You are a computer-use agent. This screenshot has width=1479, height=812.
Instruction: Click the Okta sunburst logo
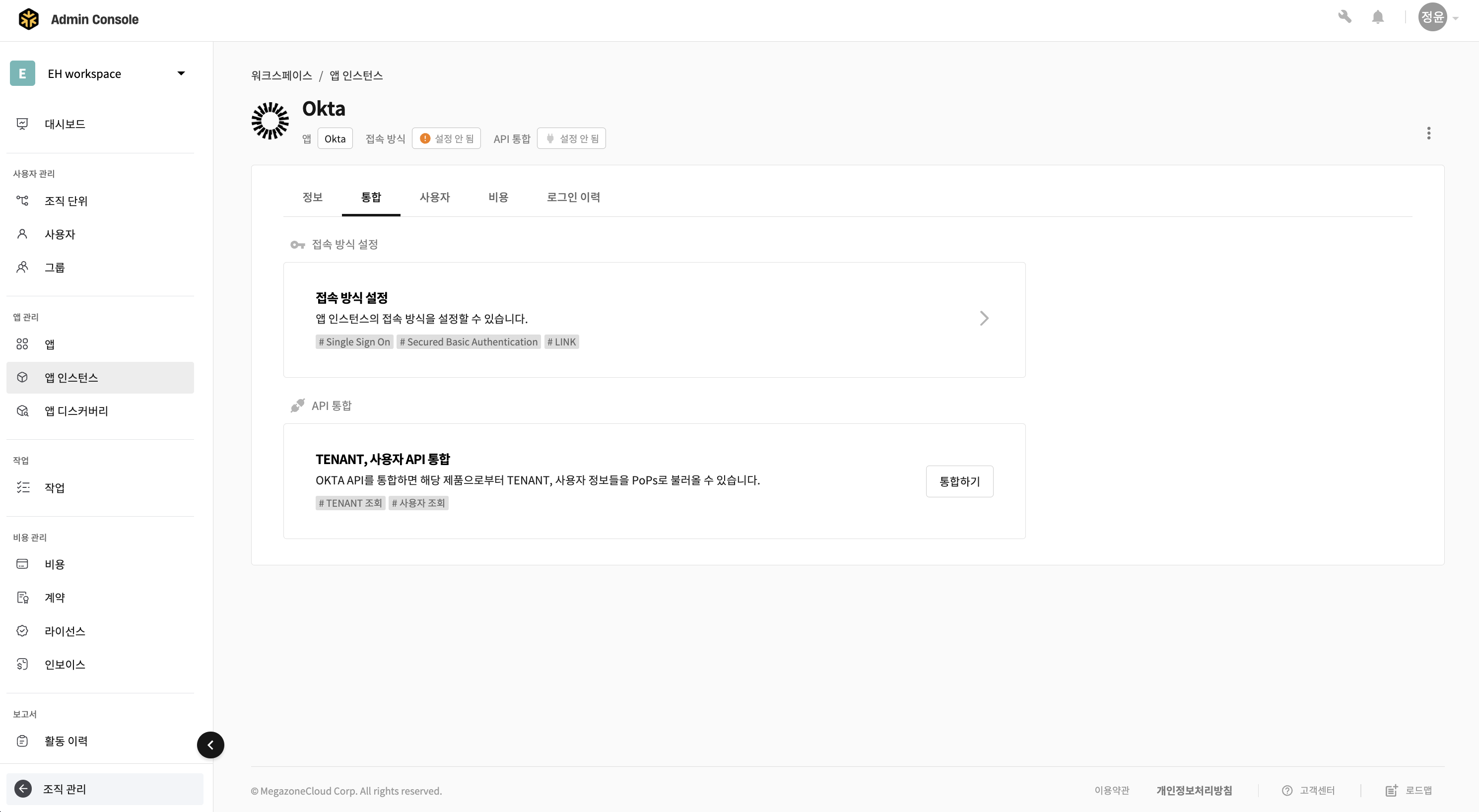(270, 121)
